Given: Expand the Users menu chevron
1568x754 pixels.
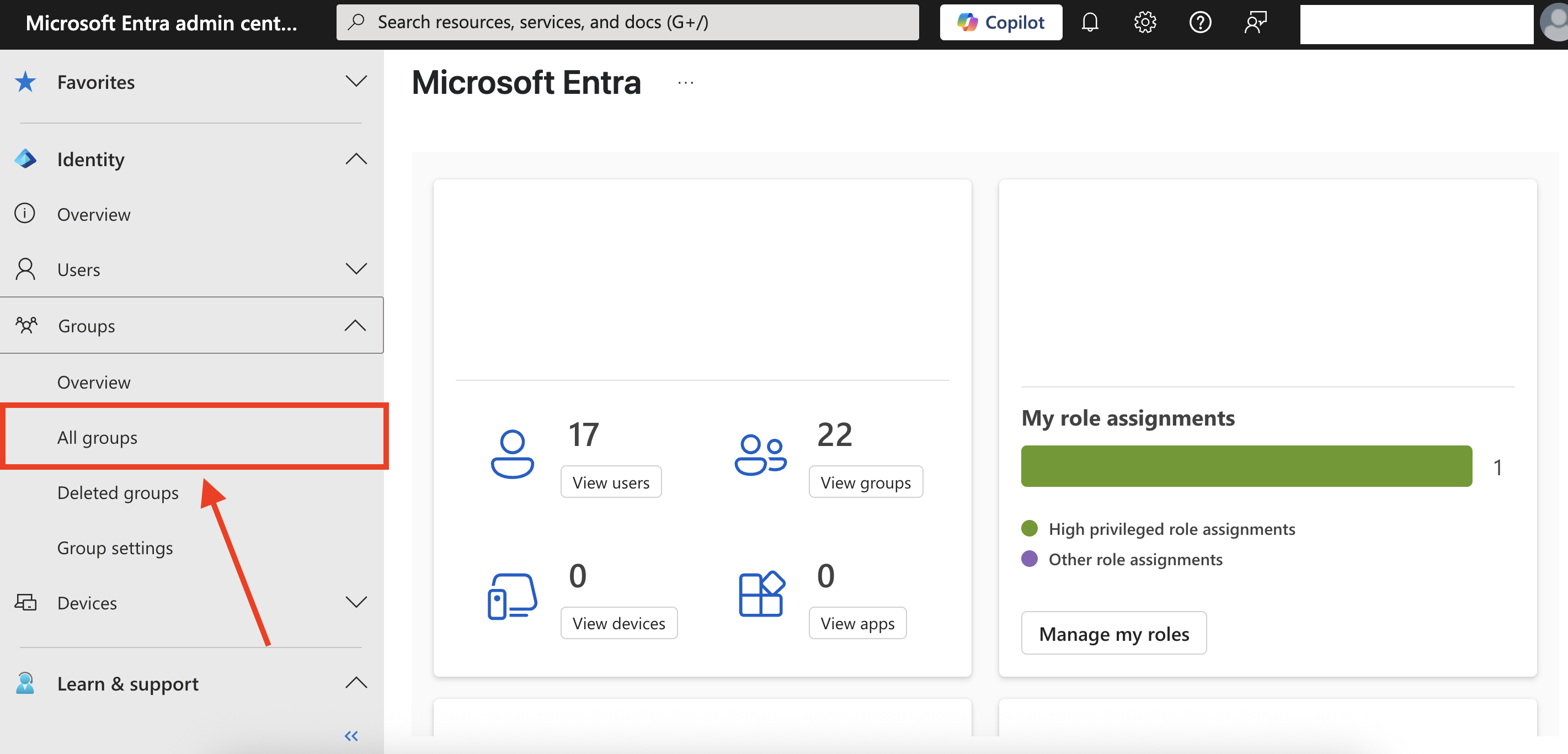Looking at the screenshot, I should (x=356, y=269).
